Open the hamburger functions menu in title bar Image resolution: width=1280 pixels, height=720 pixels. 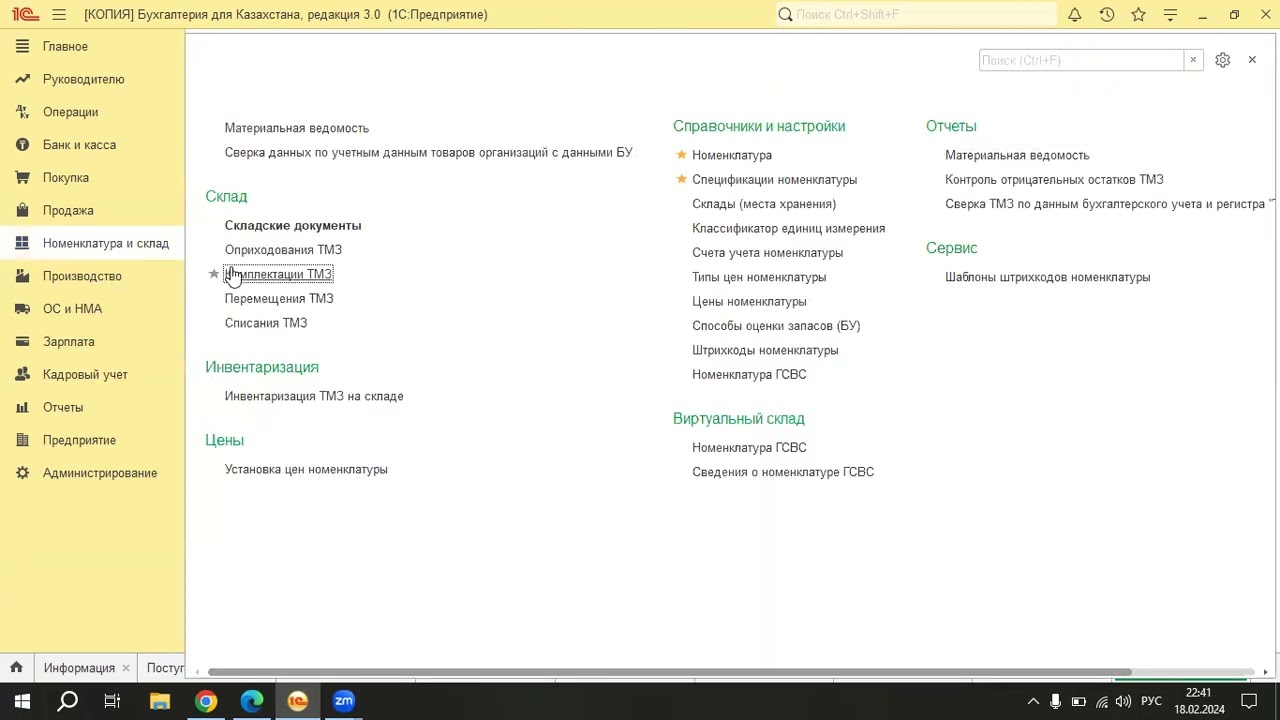coord(59,15)
